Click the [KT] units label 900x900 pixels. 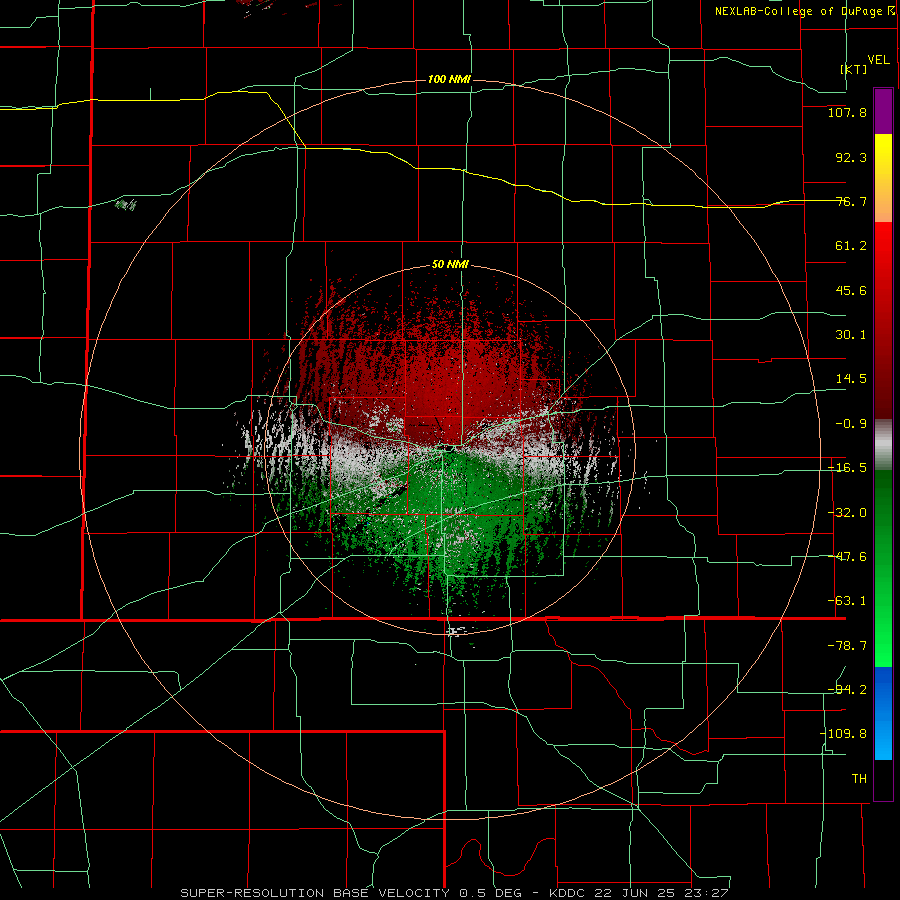854,69
